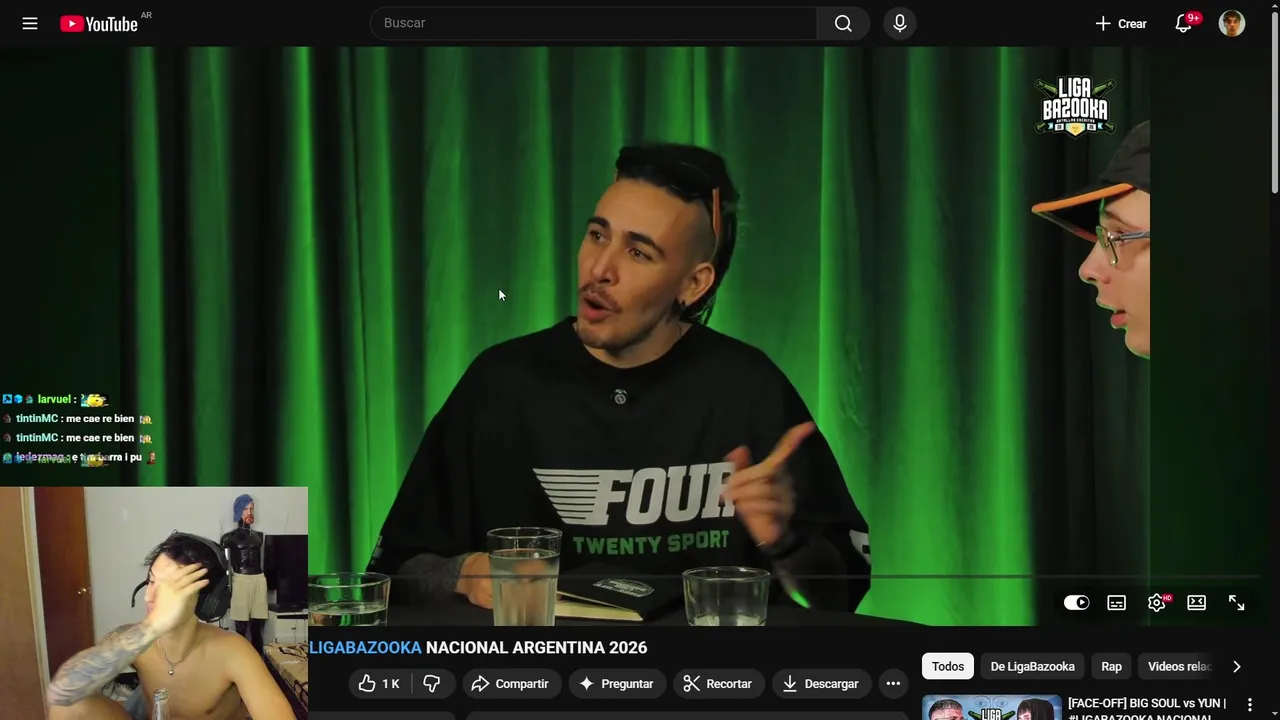The image size is (1280, 720).
Task: Download video with Descargar button
Action: coord(820,683)
